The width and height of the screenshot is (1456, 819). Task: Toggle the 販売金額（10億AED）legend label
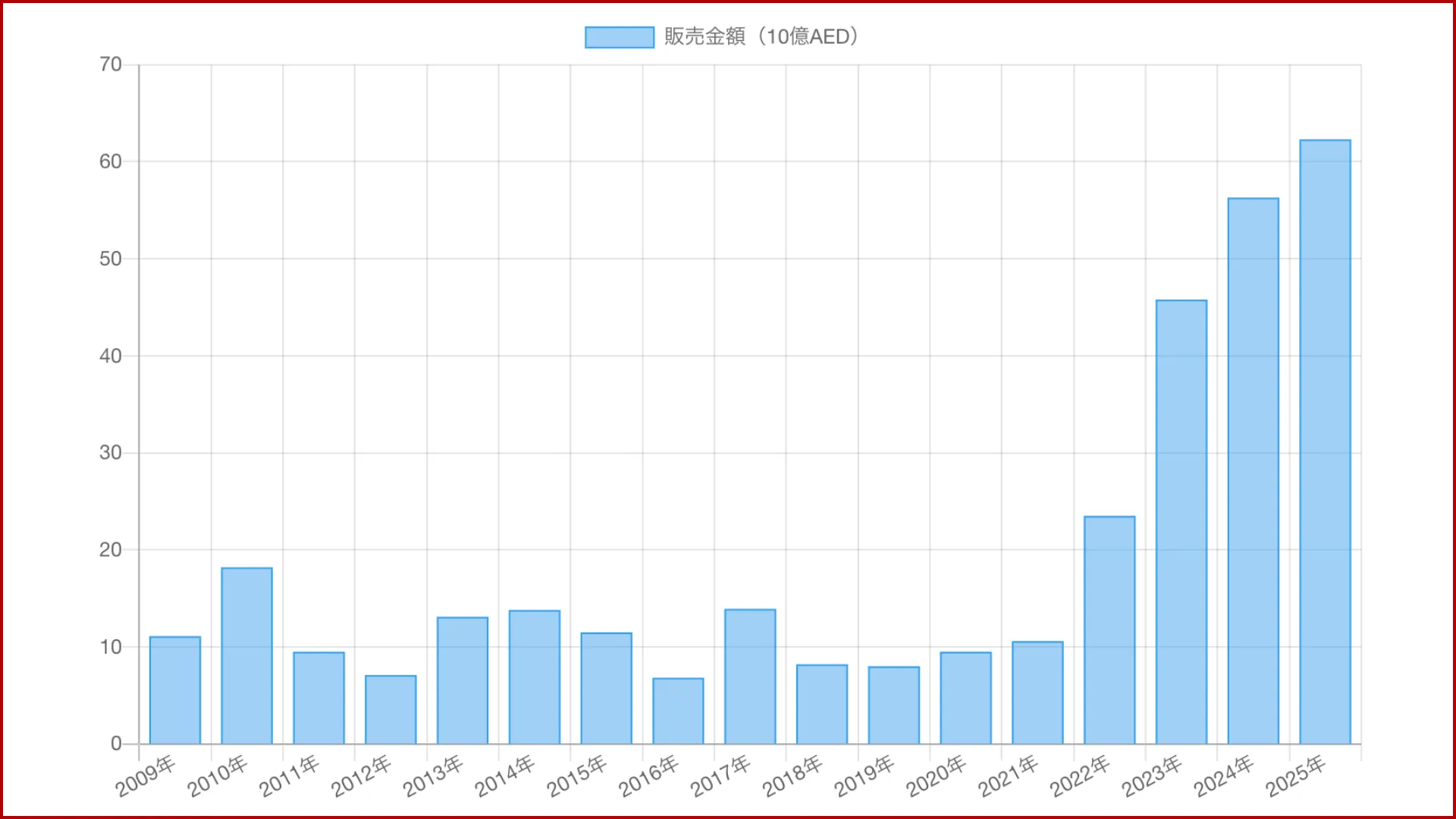(x=761, y=36)
